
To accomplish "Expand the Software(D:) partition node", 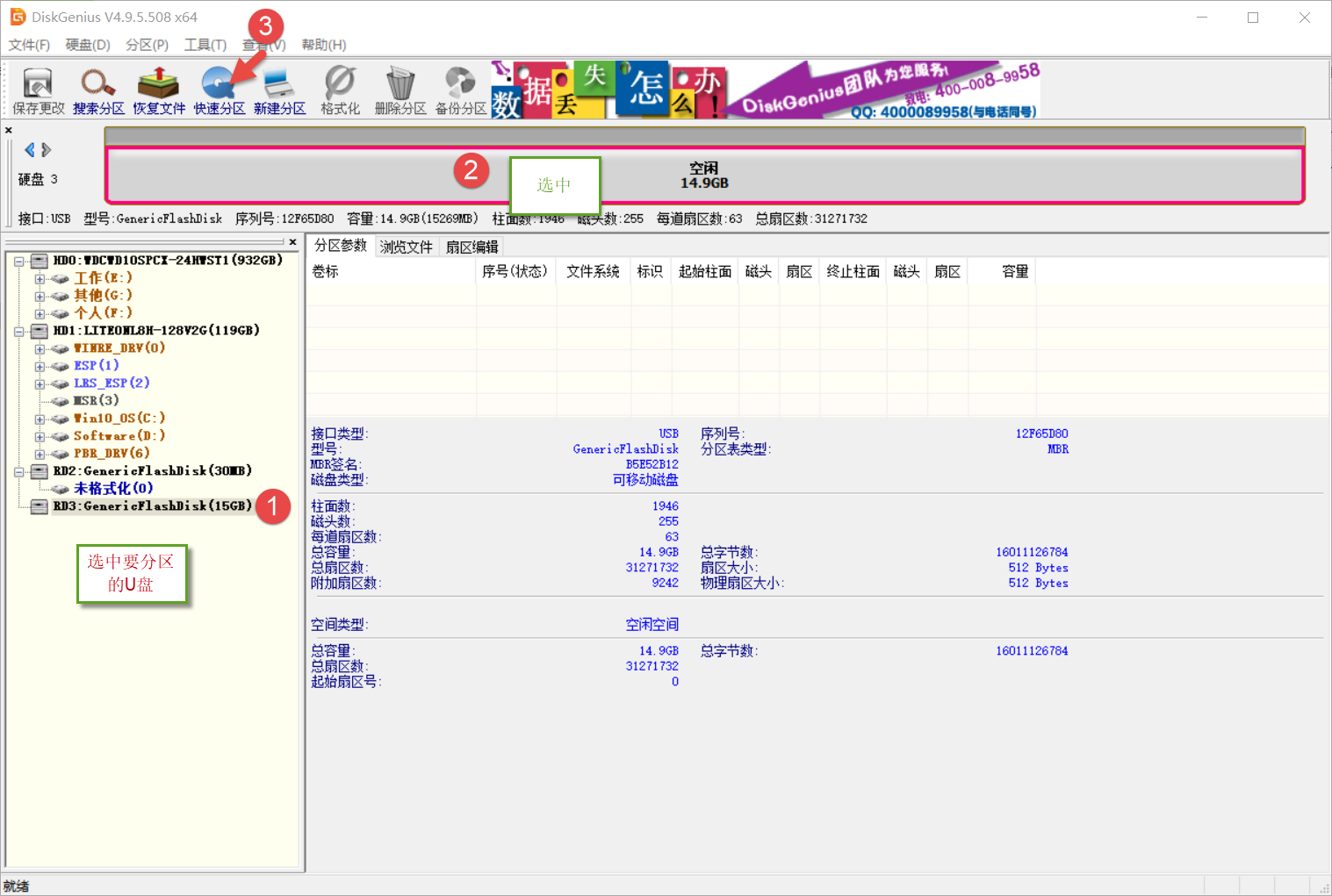I will [x=40, y=436].
